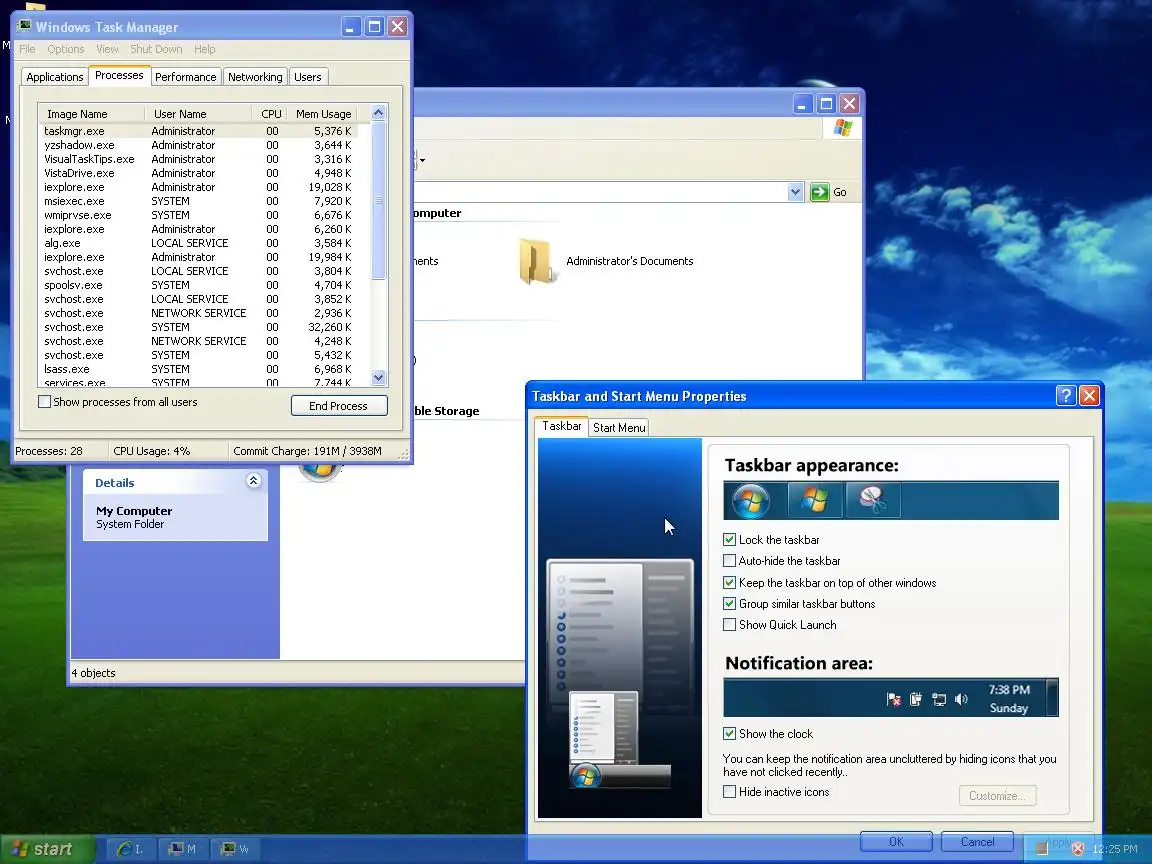This screenshot has width=1152, height=864.
Task: Open the Shut Down menu
Action: 156,49
